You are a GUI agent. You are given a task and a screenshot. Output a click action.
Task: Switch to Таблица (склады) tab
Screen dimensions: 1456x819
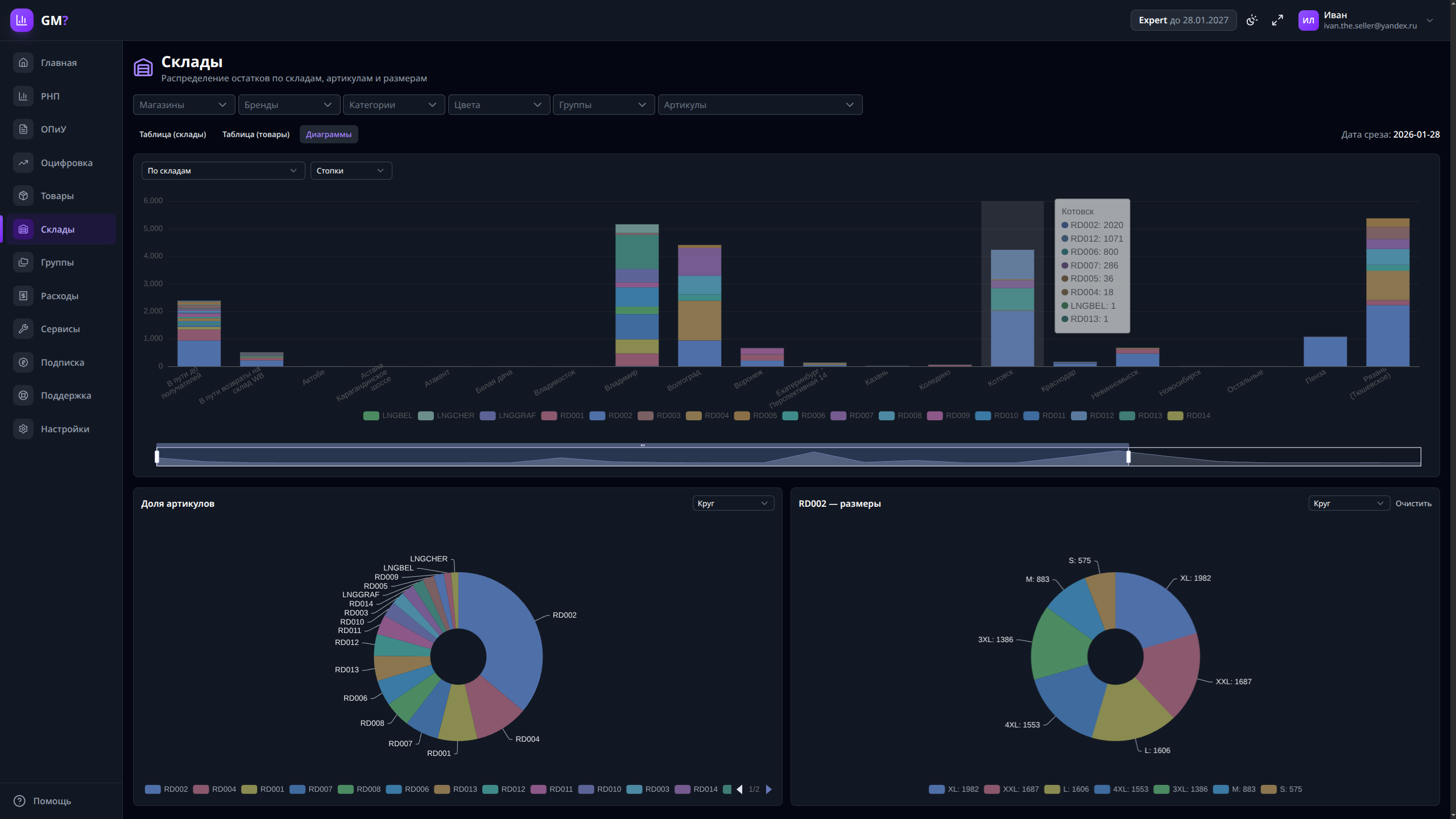[x=172, y=134]
